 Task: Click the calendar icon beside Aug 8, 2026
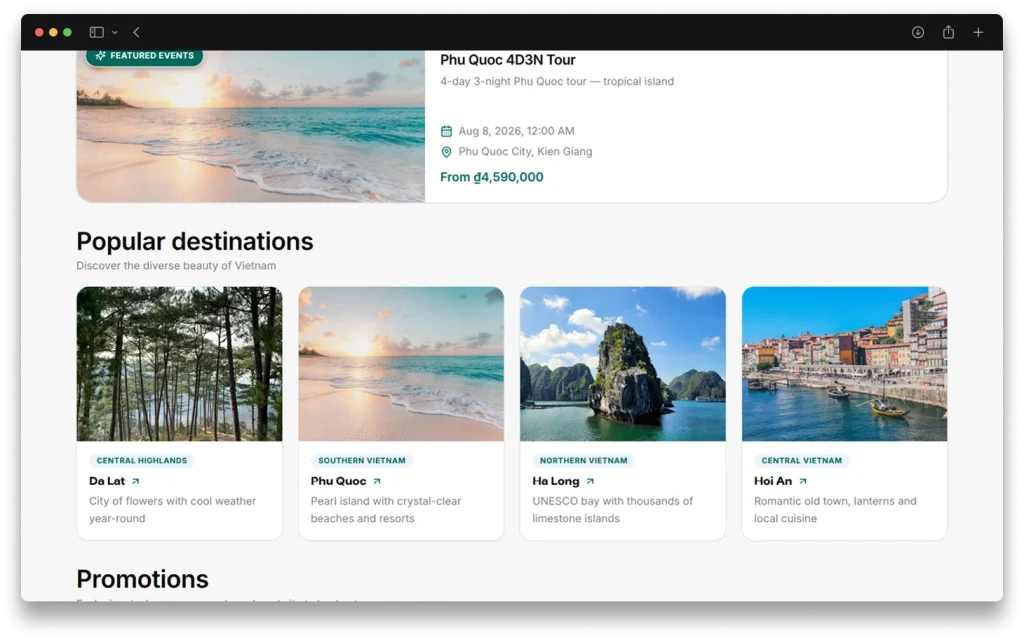[446, 131]
